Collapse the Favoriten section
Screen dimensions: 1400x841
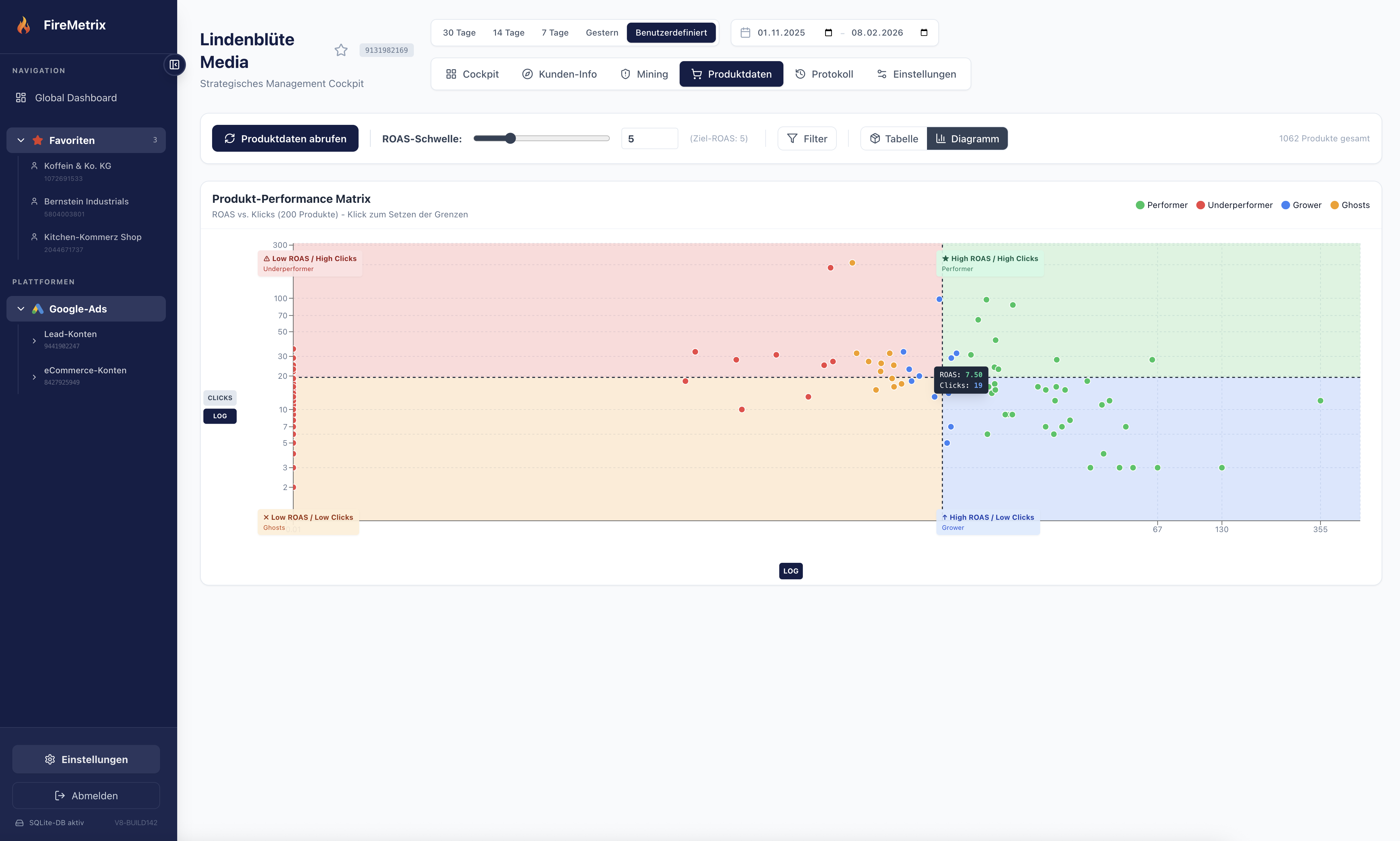[x=20, y=140]
